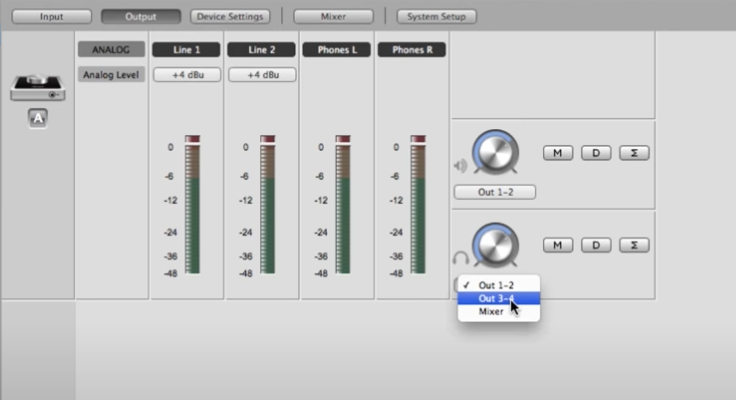Open the System Setup tab
The height and width of the screenshot is (400, 736).
click(x=437, y=16)
